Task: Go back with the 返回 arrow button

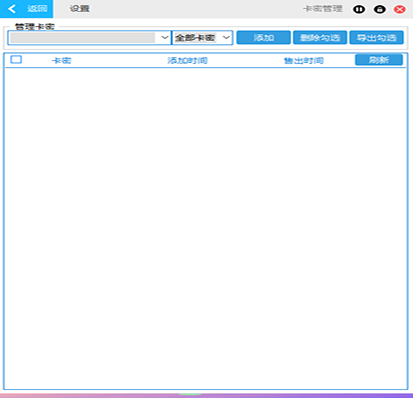Action: pyautogui.click(x=26, y=9)
